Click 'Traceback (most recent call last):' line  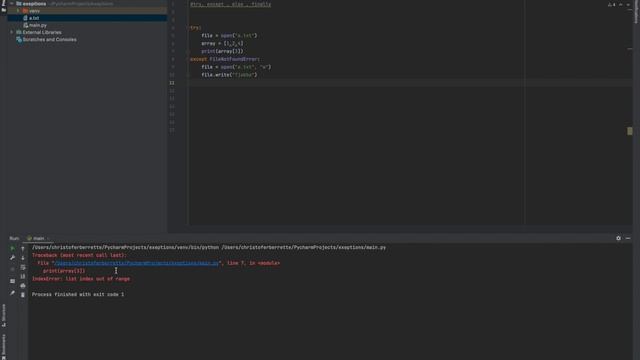(x=79, y=255)
